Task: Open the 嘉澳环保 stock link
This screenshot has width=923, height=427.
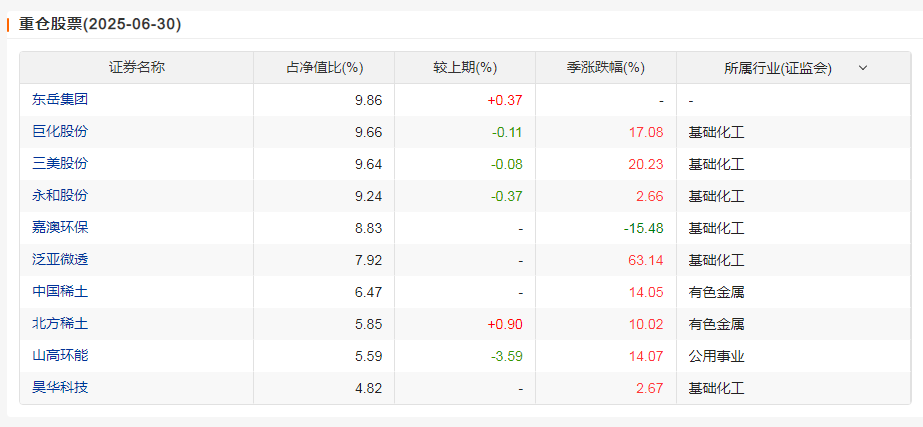Action: coord(60,227)
